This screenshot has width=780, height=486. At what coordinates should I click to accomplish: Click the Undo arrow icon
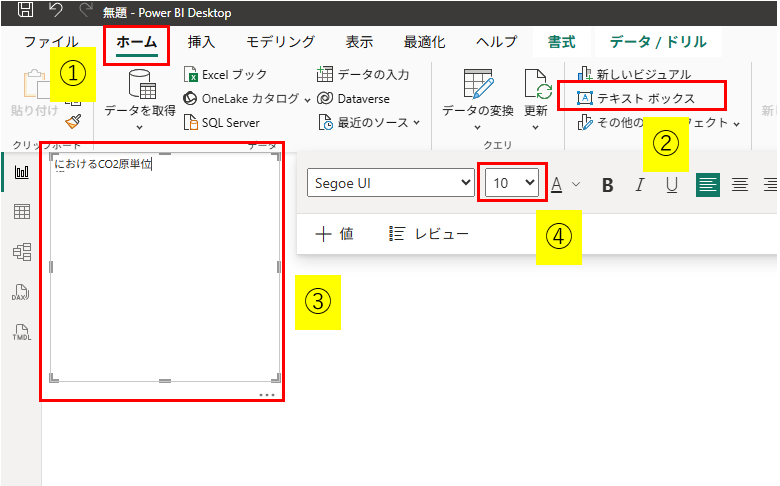click(x=56, y=10)
